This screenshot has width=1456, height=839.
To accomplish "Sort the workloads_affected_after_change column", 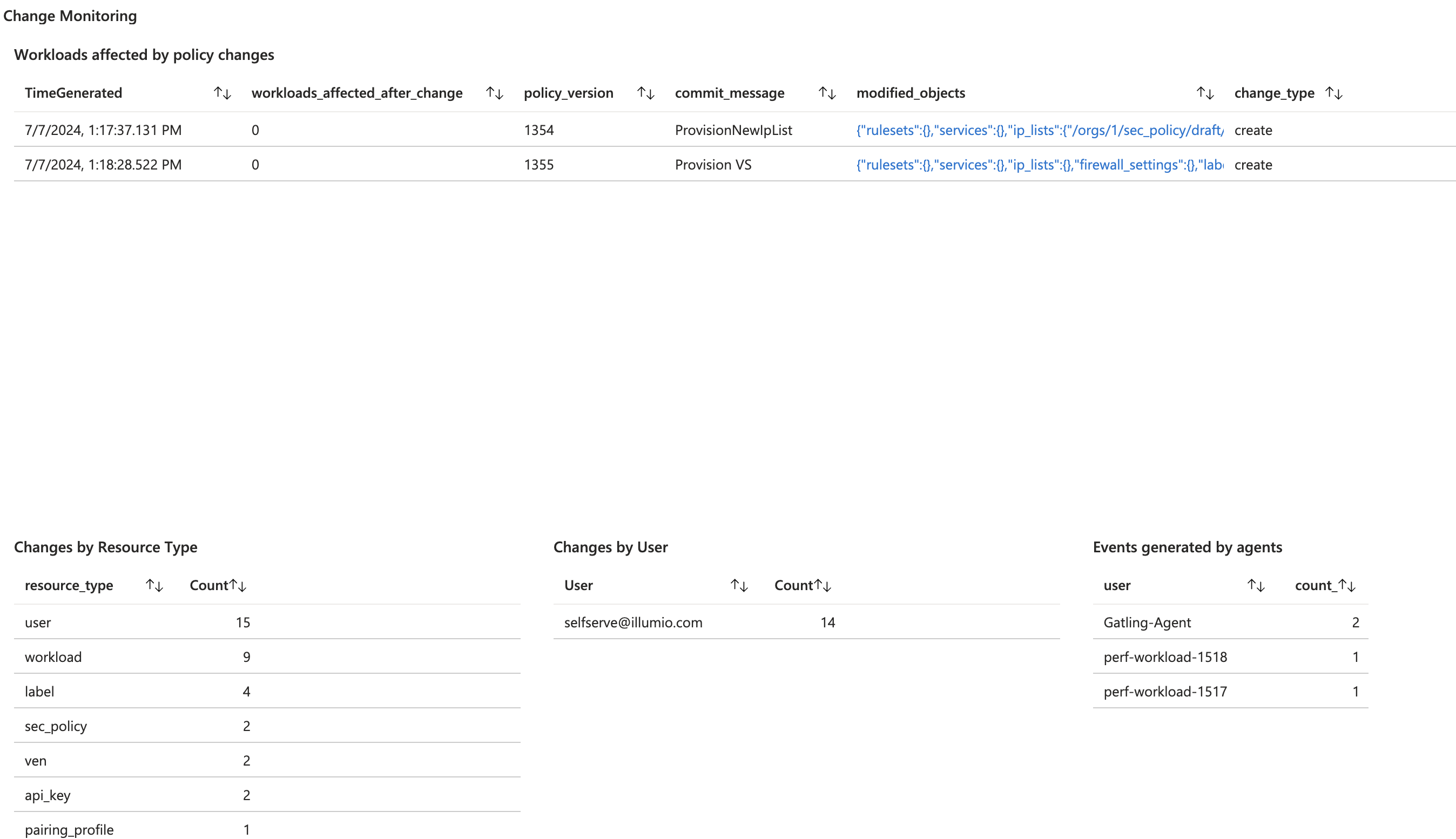I will [x=495, y=93].
